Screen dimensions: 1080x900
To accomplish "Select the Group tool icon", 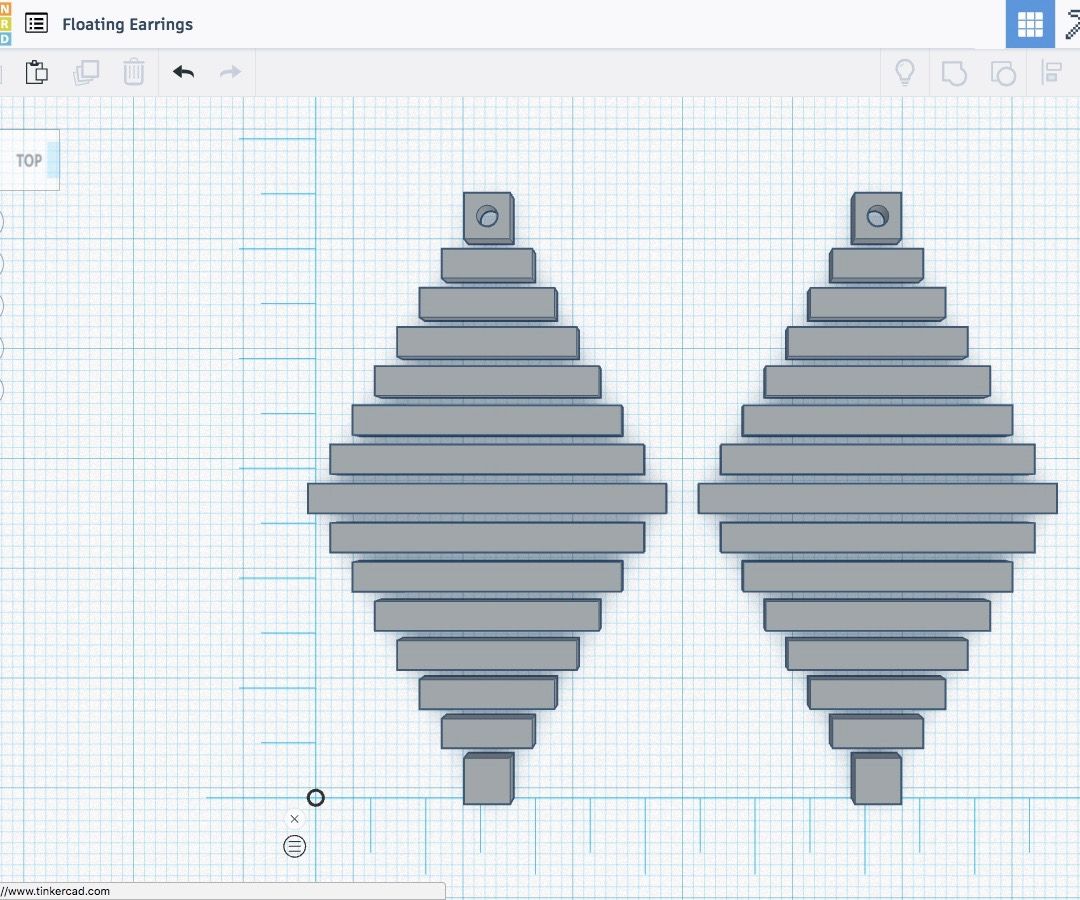I will [954, 71].
